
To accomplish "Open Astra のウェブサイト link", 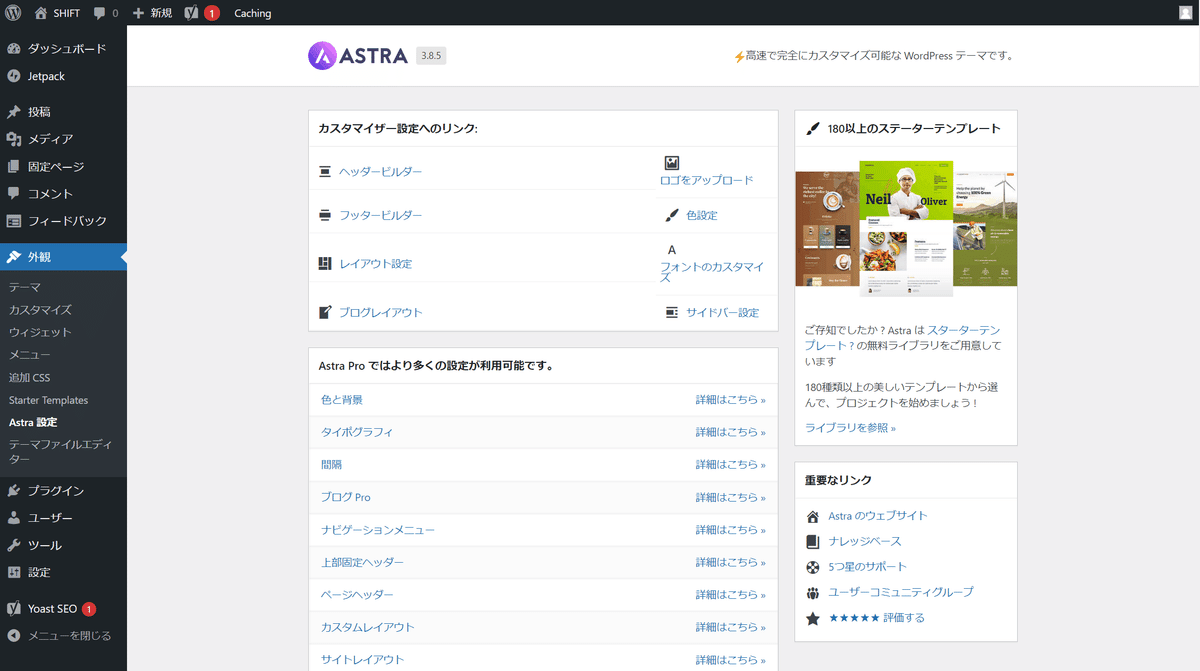I will click(x=878, y=516).
